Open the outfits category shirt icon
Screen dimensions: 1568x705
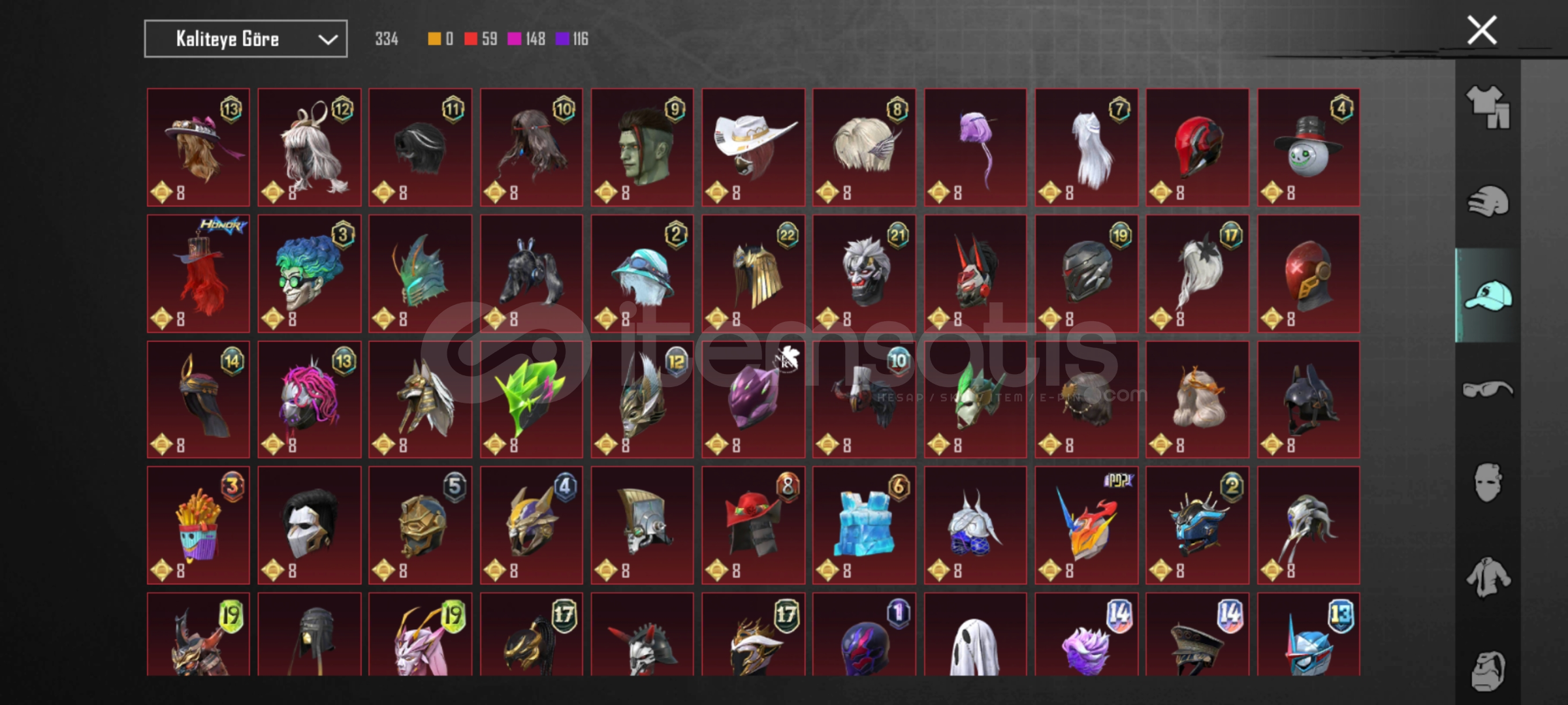point(1488,107)
